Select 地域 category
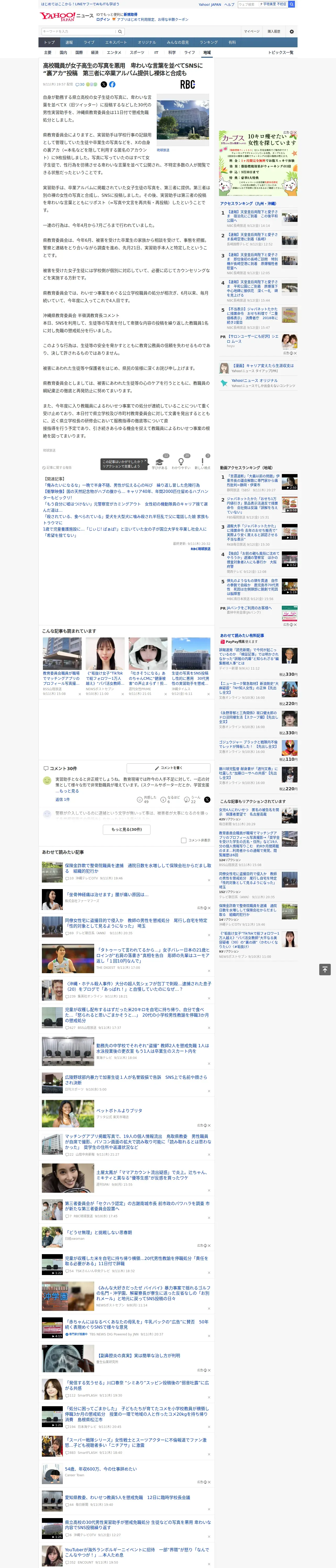The height and width of the screenshot is (1568, 336). [x=207, y=52]
